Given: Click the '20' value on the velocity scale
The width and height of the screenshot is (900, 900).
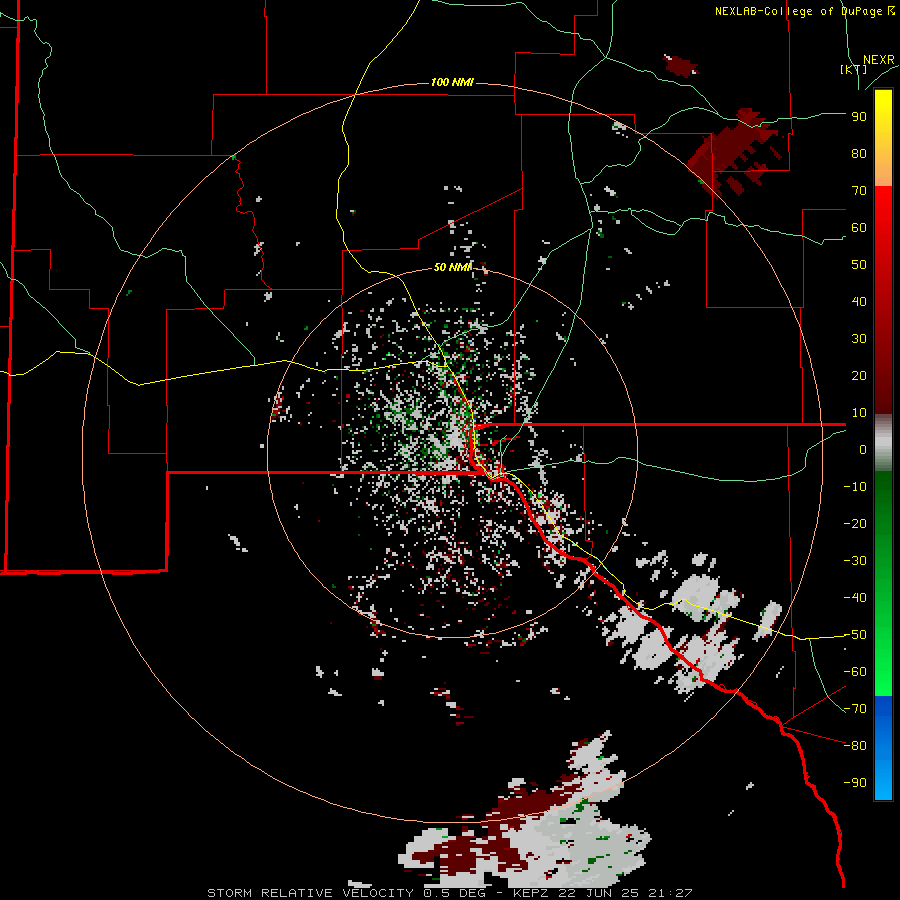Looking at the screenshot, I should click(x=859, y=376).
